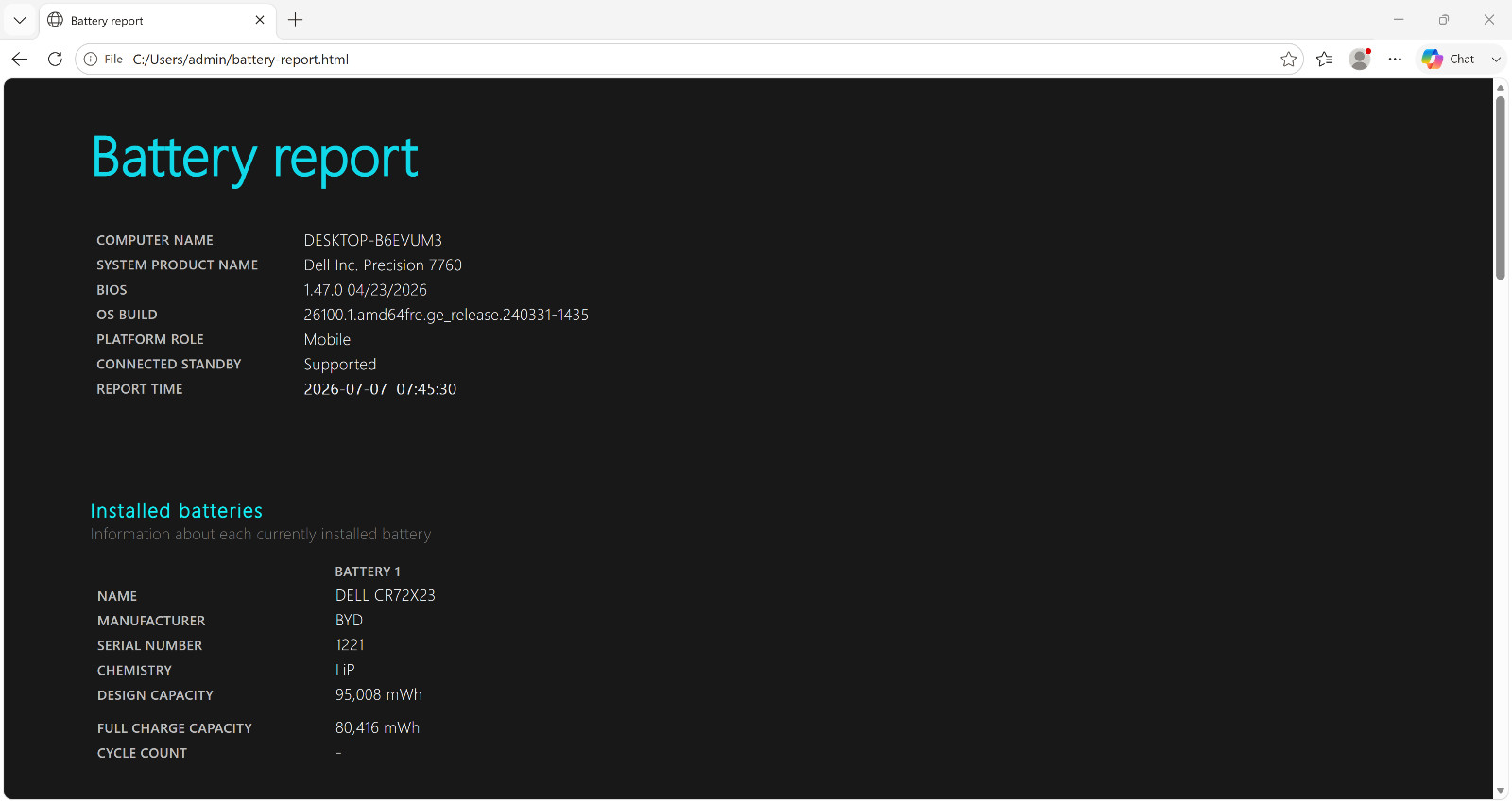Click the scrollbar up arrow

1501,88
